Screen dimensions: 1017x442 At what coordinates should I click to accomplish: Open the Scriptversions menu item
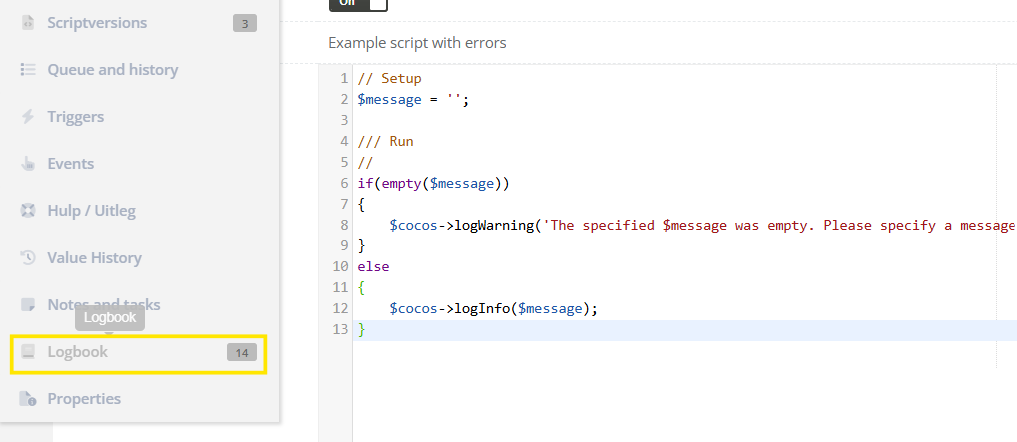pos(97,22)
